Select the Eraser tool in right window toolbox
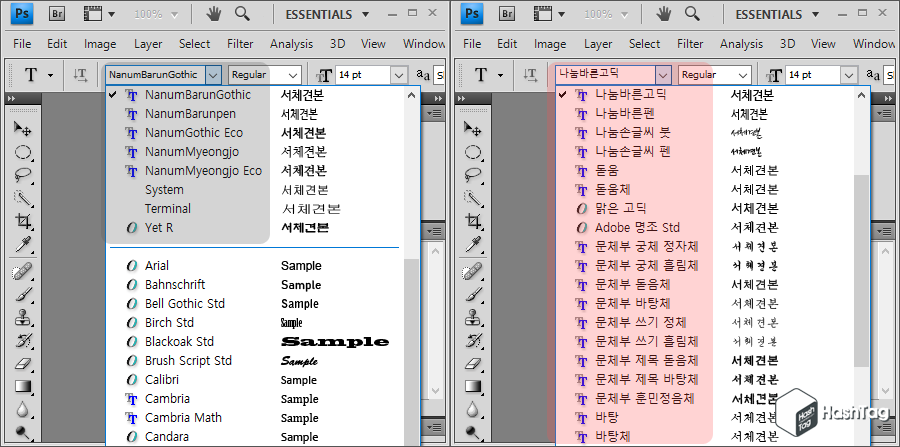The width and height of the screenshot is (900, 447). pos(472,363)
